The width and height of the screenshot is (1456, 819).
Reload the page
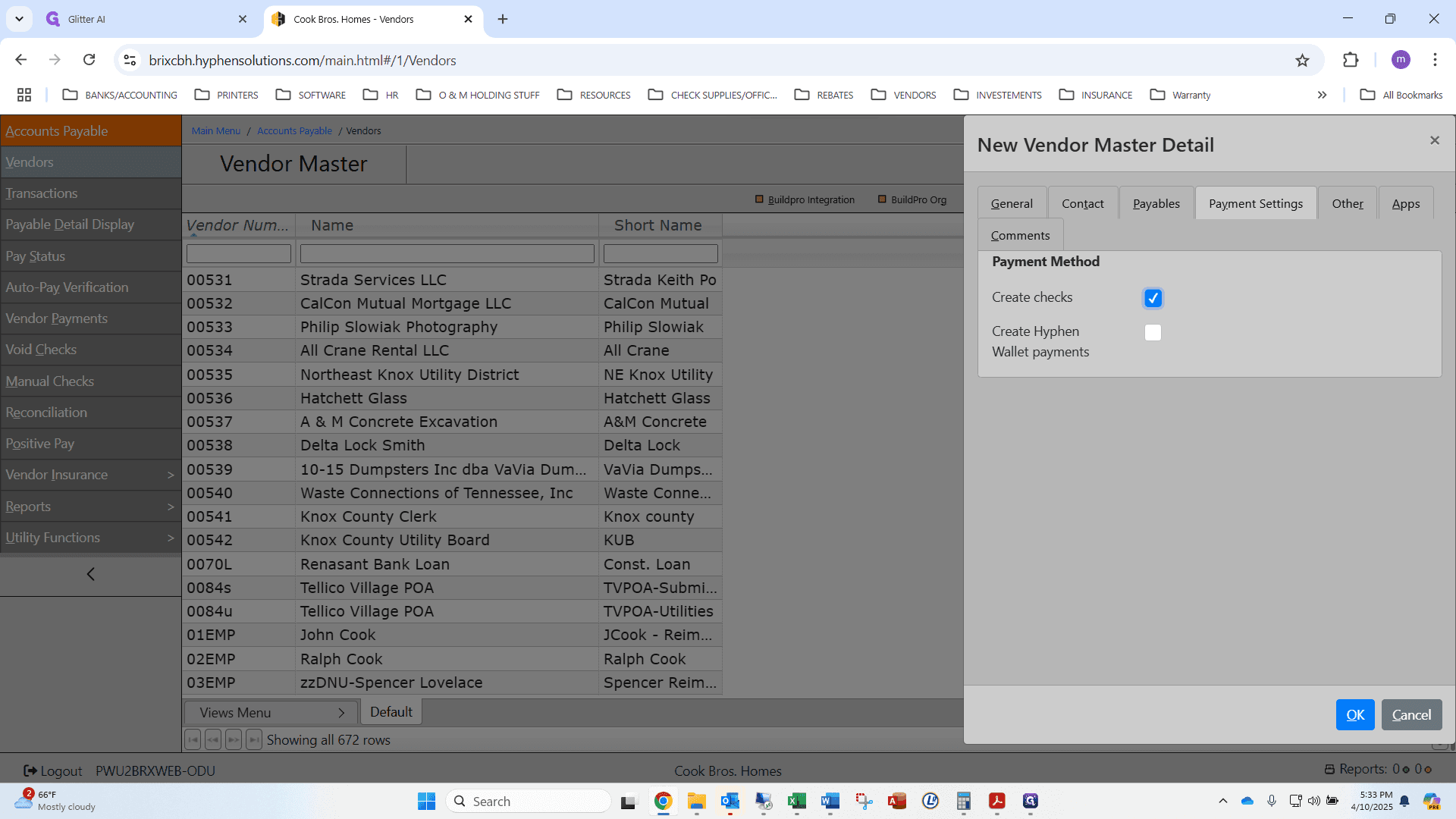coord(89,60)
